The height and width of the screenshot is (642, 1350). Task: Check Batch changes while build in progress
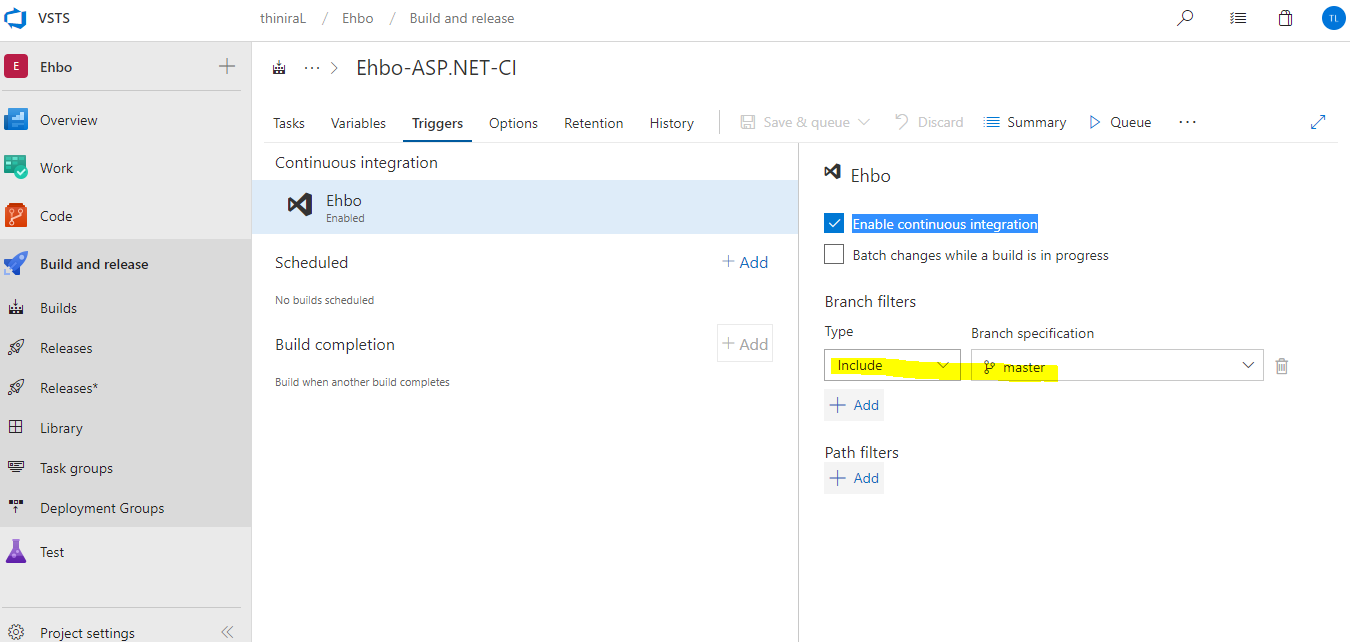coord(834,254)
